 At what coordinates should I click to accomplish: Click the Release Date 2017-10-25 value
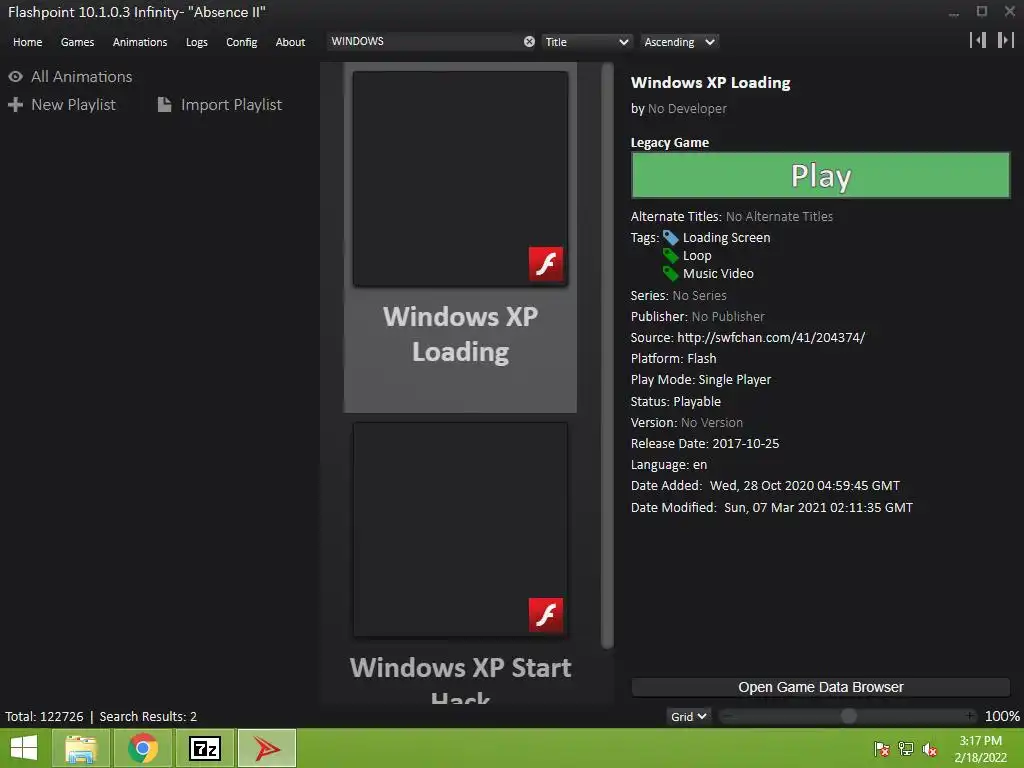[x=746, y=443]
